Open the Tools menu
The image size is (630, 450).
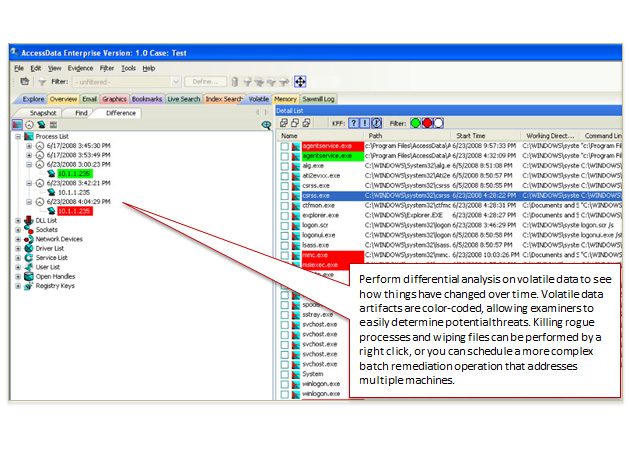coord(128,68)
